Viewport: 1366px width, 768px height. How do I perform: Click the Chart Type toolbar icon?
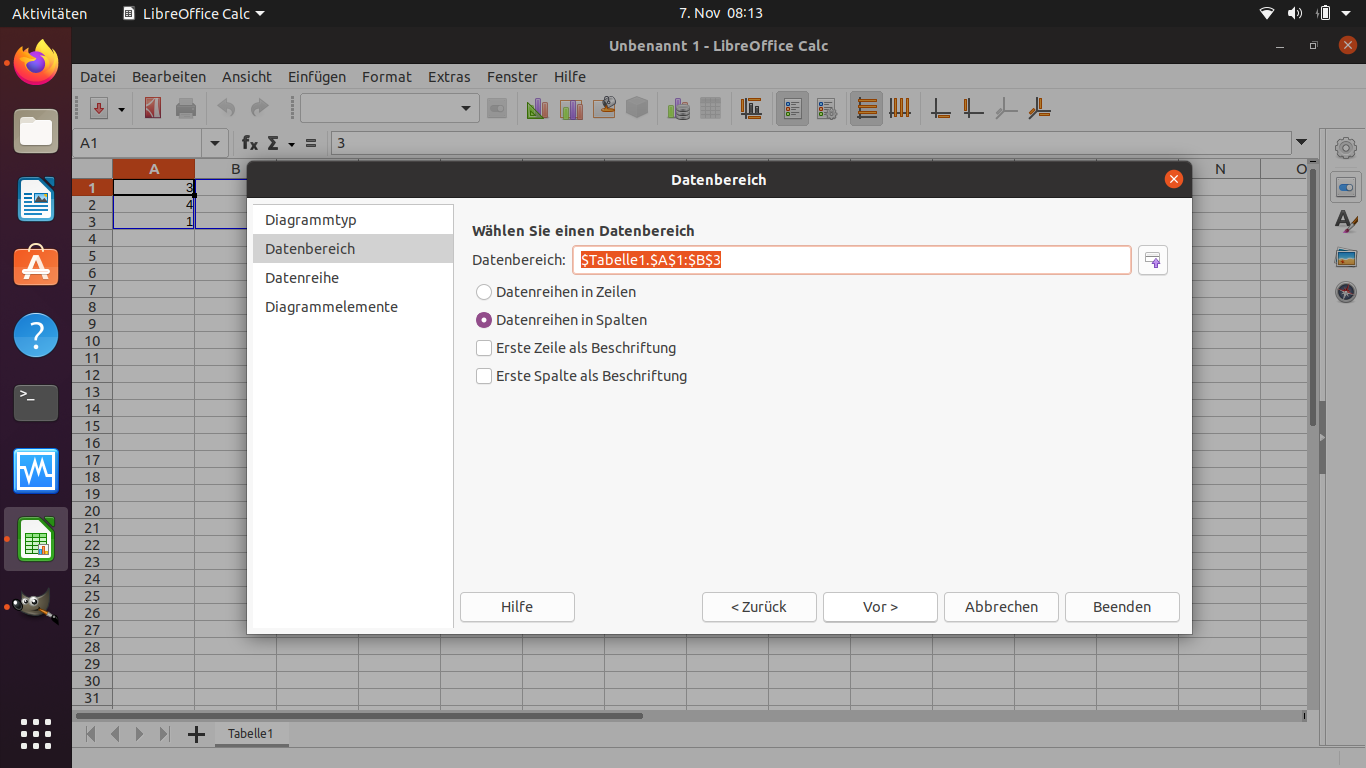(x=538, y=108)
